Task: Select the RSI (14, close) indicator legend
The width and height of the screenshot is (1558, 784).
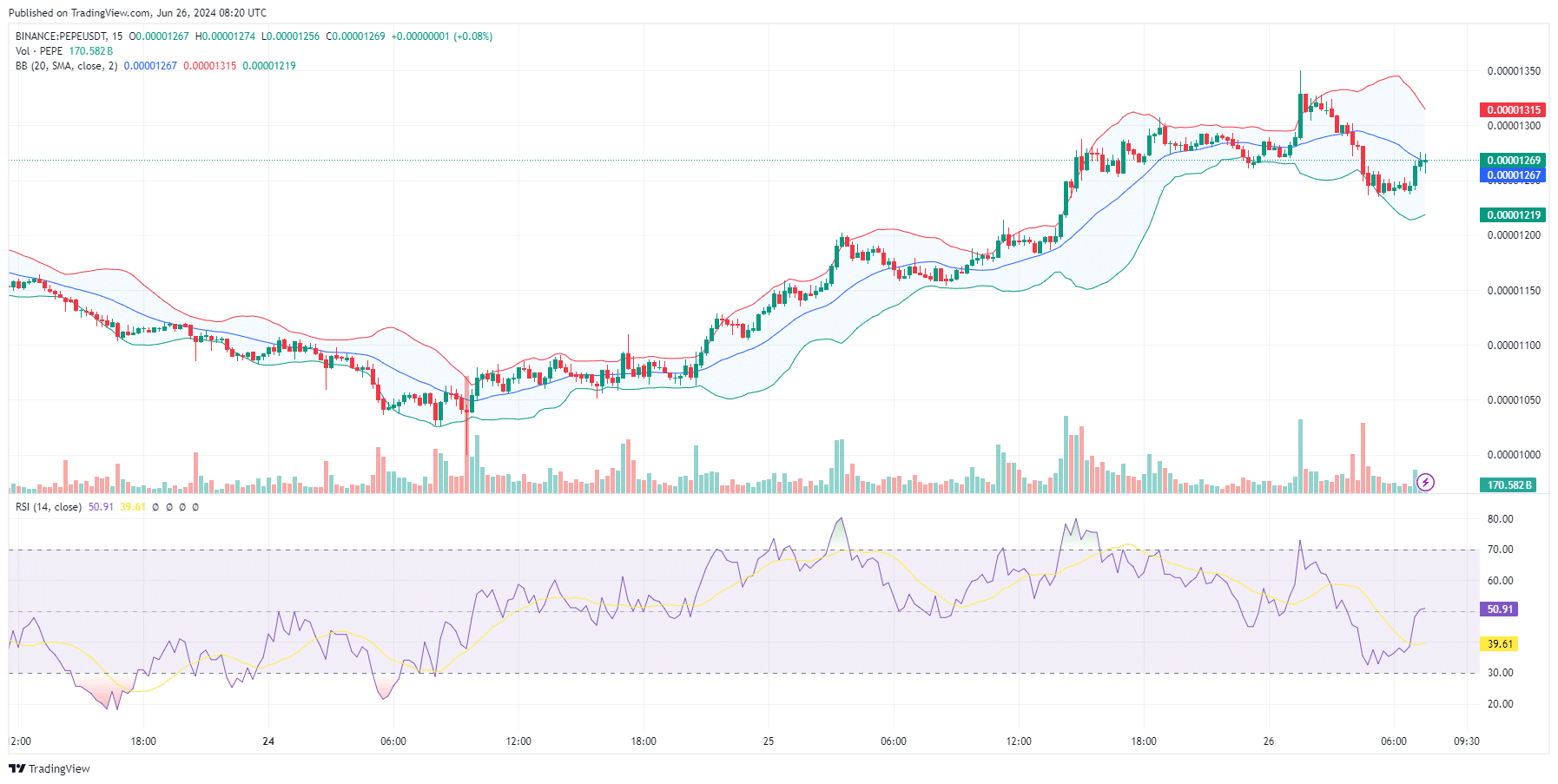Action: pyautogui.click(x=49, y=507)
